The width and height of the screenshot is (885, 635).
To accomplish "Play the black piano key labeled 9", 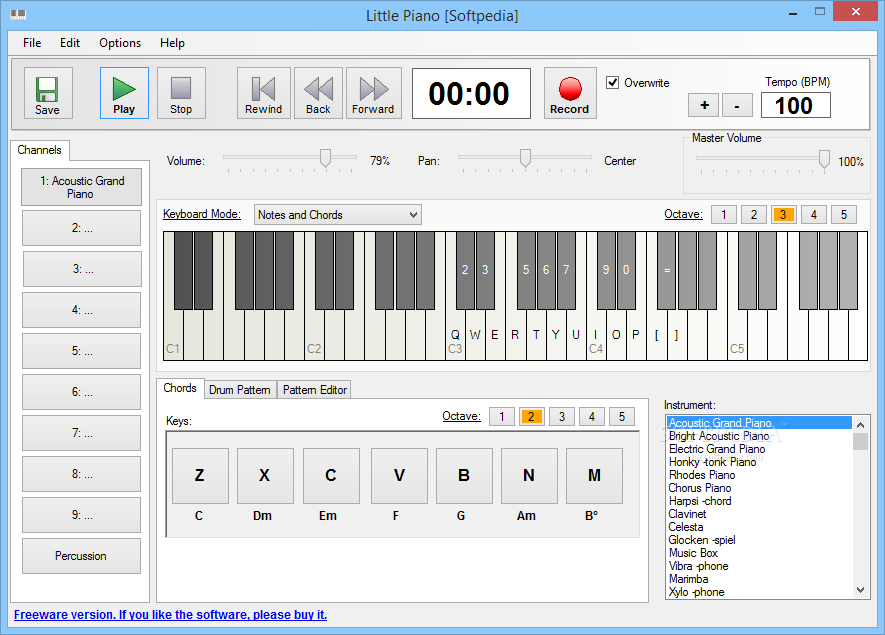I will 606,270.
